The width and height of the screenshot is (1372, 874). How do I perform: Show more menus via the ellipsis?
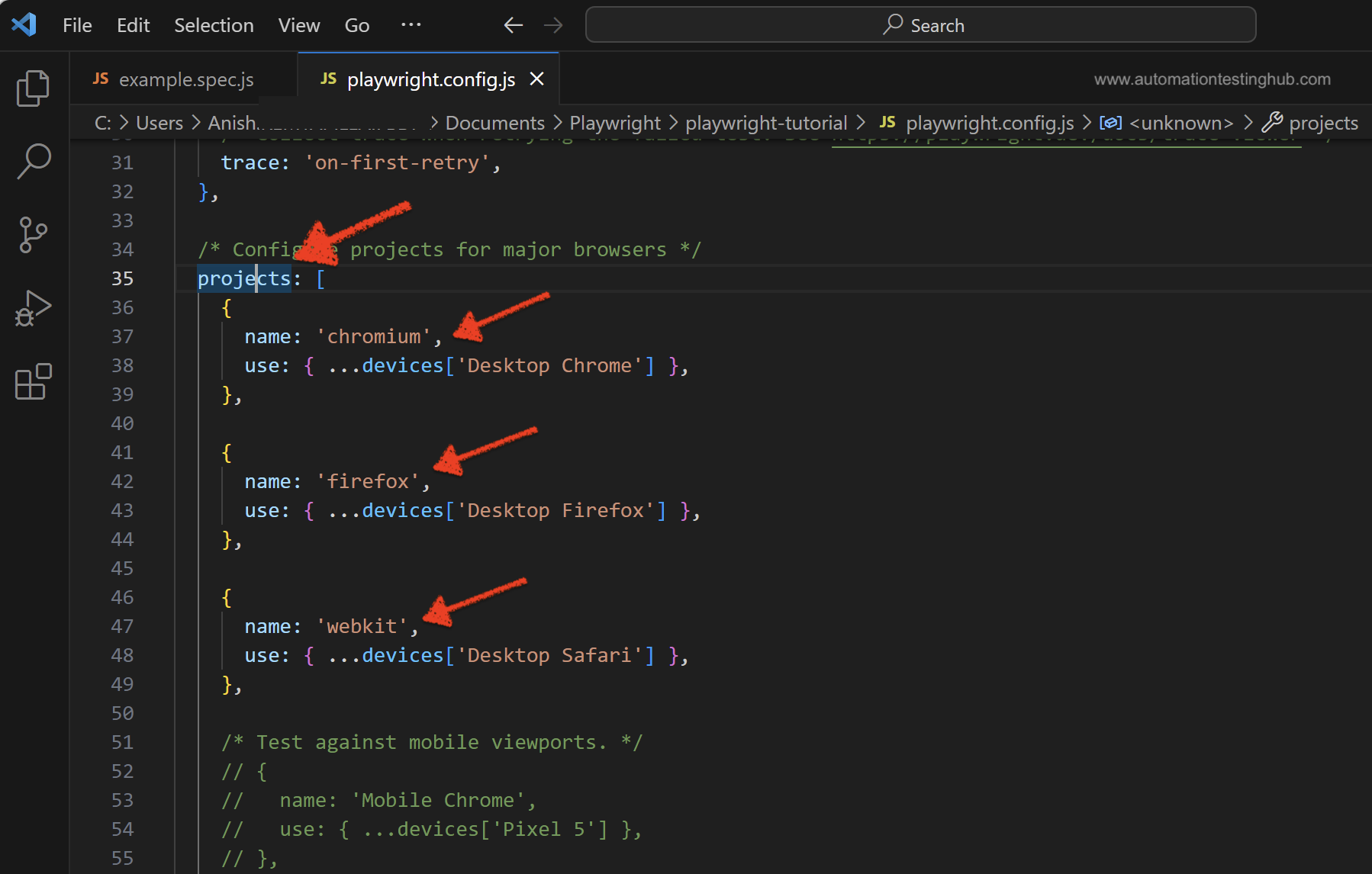click(x=411, y=25)
